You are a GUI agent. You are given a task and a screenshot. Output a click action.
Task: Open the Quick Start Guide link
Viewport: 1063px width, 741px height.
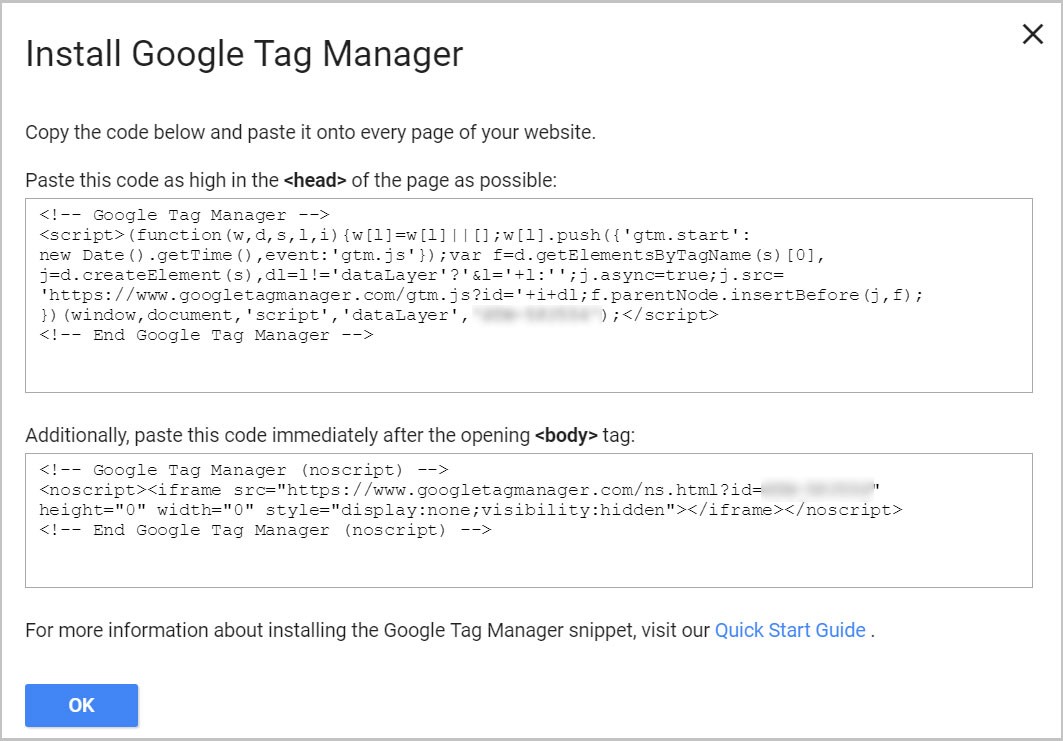(789, 630)
